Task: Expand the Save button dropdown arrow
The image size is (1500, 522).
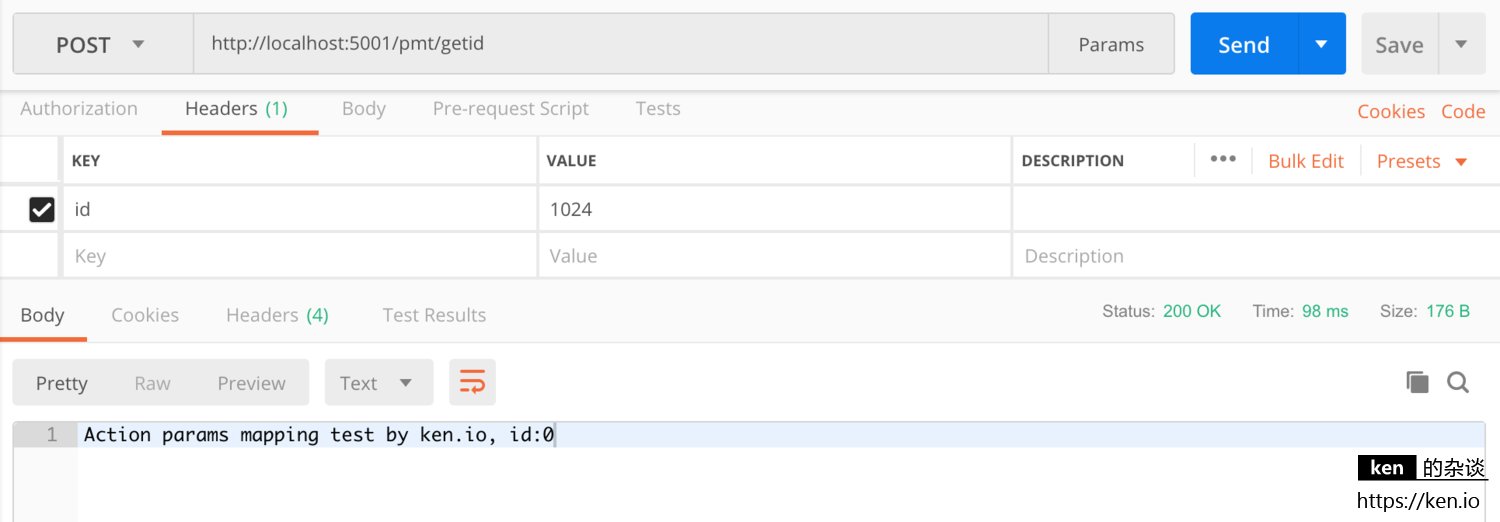Action: (x=1461, y=44)
